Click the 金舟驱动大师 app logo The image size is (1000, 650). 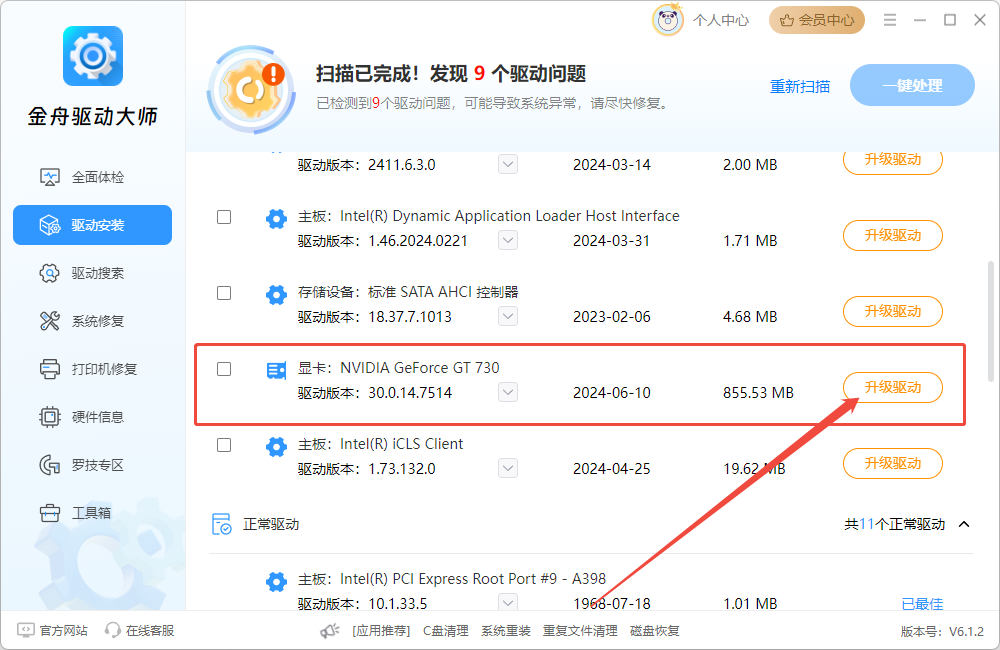[93, 56]
